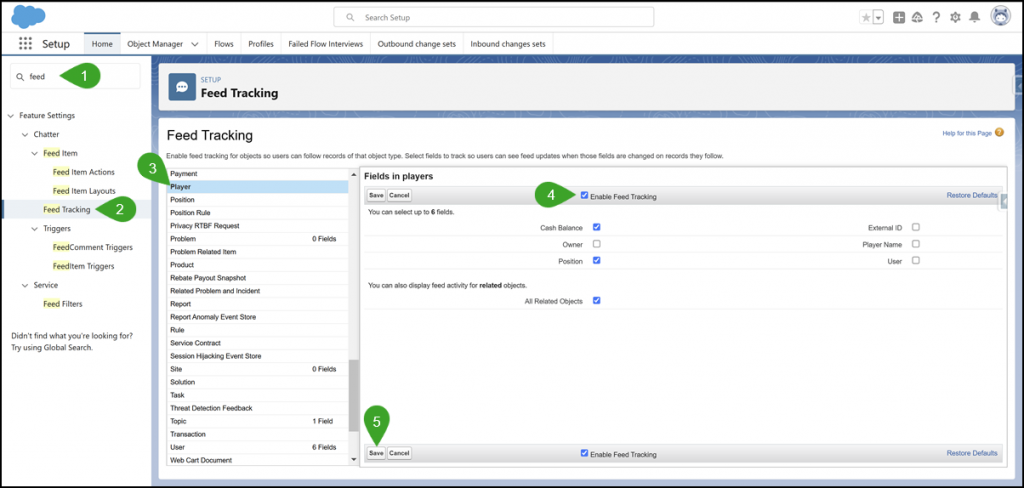This screenshot has height=488, width=1024.
Task: Open the notifications bell icon
Action: (974, 18)
